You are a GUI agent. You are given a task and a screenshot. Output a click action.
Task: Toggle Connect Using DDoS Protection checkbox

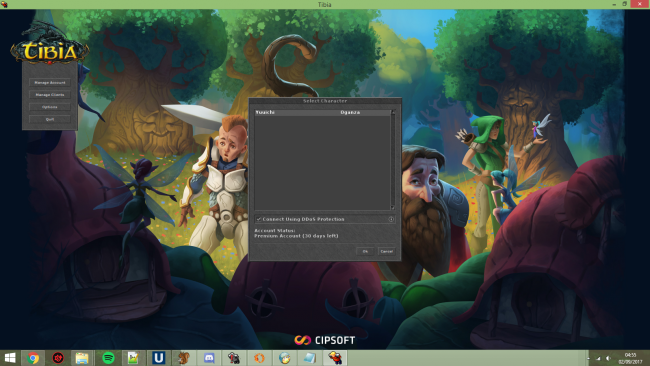point(259,219)
